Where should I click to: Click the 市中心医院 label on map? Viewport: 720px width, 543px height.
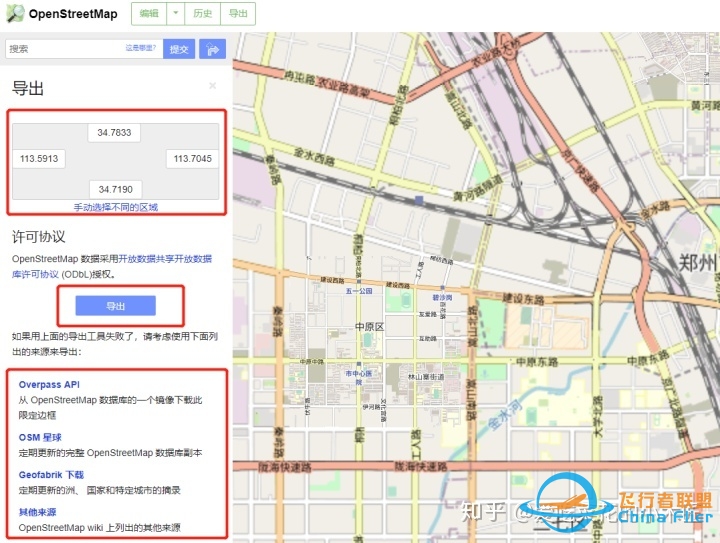coord(359,377)
